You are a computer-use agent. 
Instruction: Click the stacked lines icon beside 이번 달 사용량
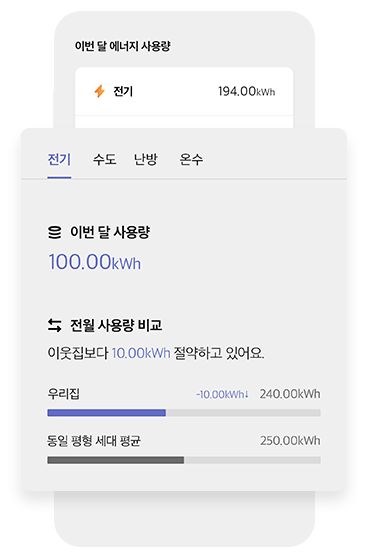tap(55, 232)
